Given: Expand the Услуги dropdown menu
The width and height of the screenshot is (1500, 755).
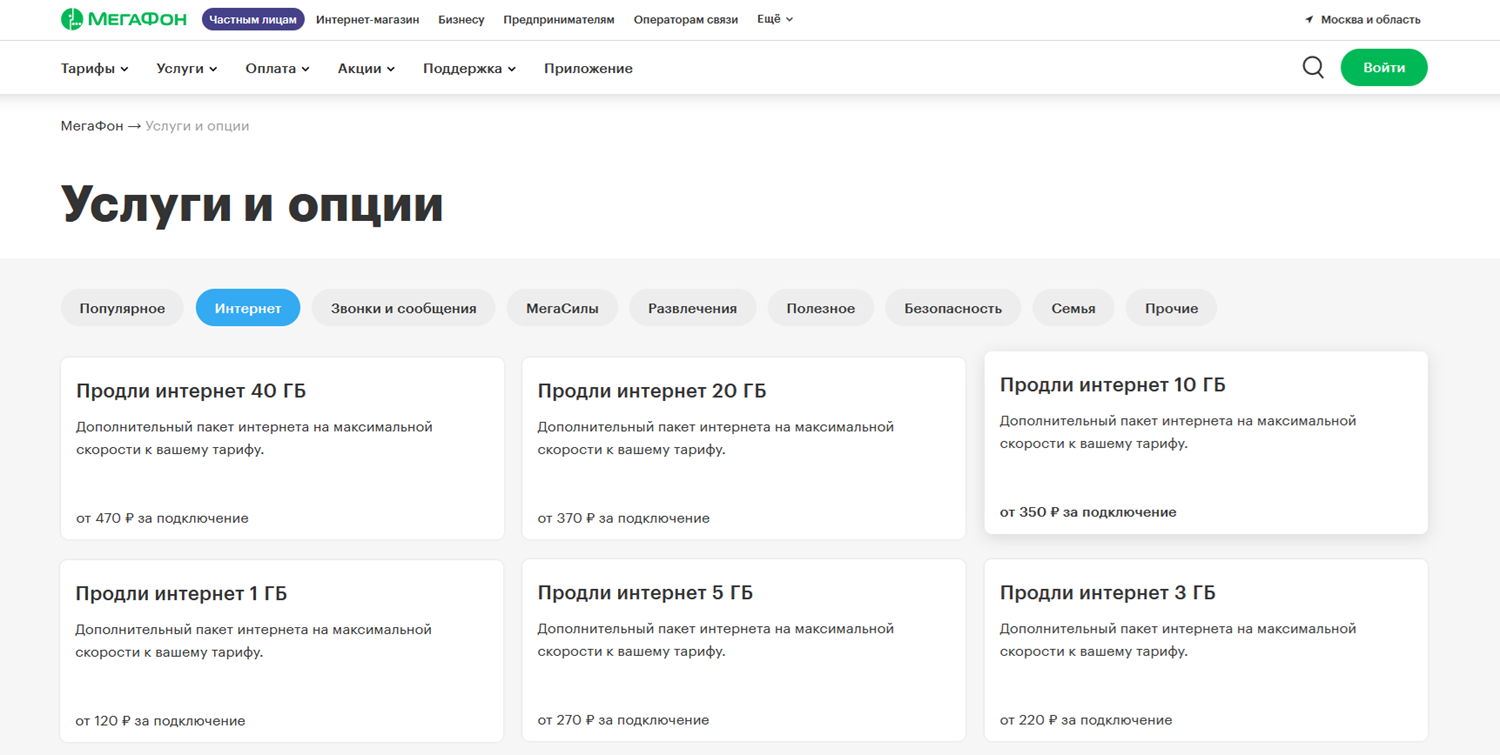Looking at the screenshot, I should tap(187, 68).
